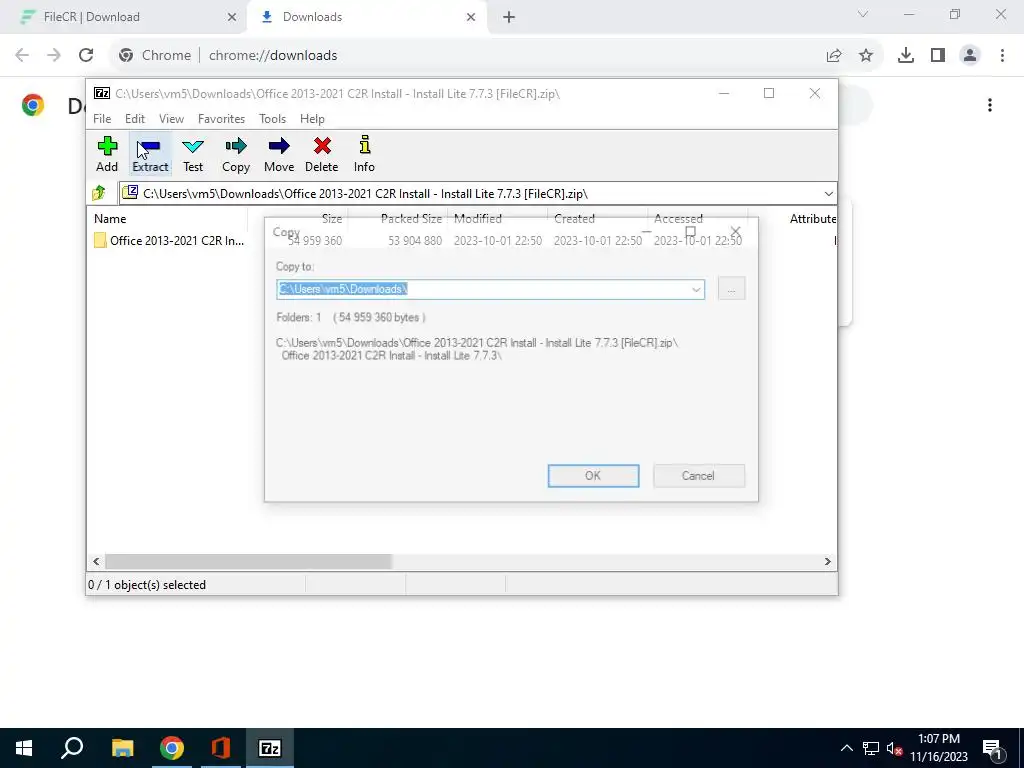Open the Windows Start menu

(x=24, y=748)
